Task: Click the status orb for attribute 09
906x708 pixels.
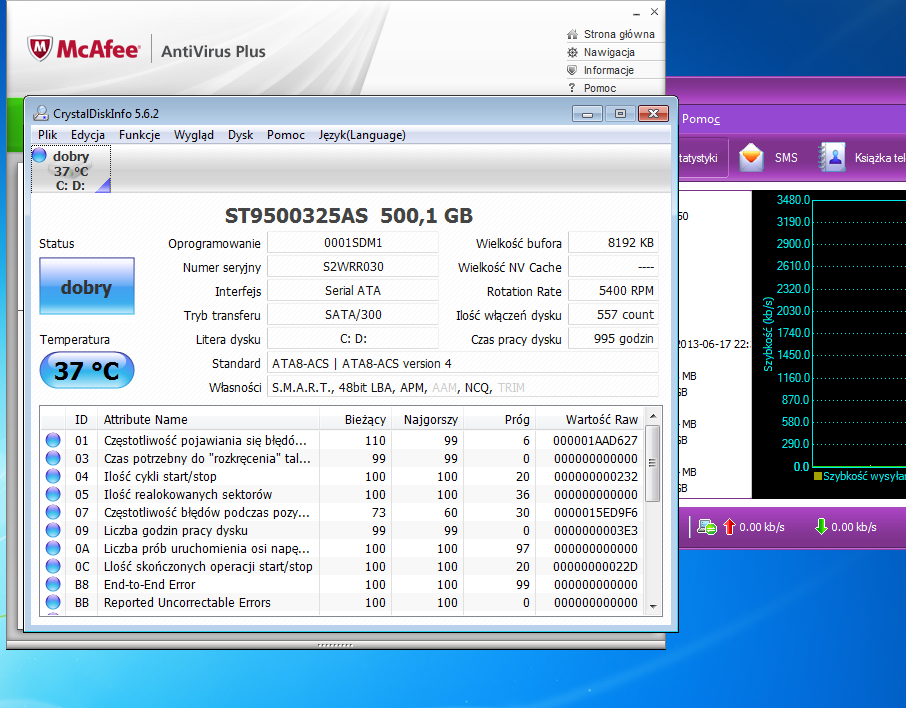Action: point(53,530)
